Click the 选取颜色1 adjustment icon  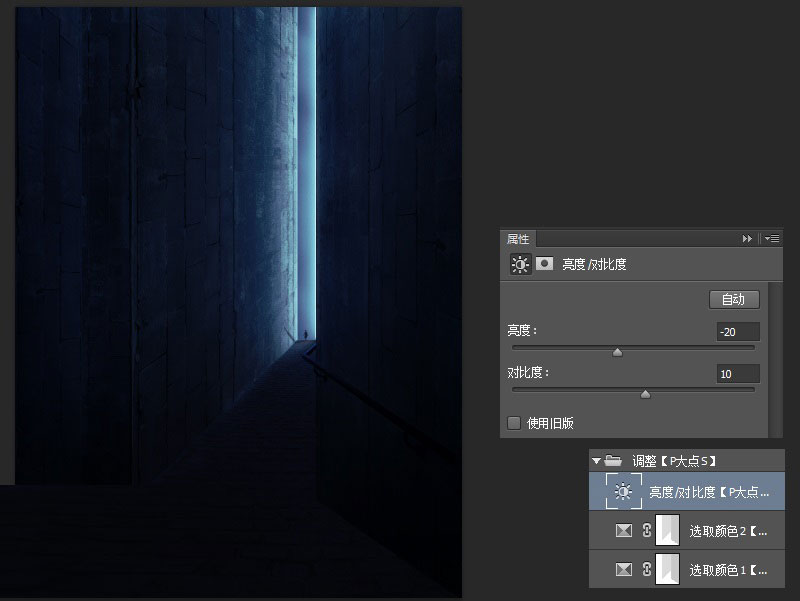pyautogui.click(x=623, y=569)
